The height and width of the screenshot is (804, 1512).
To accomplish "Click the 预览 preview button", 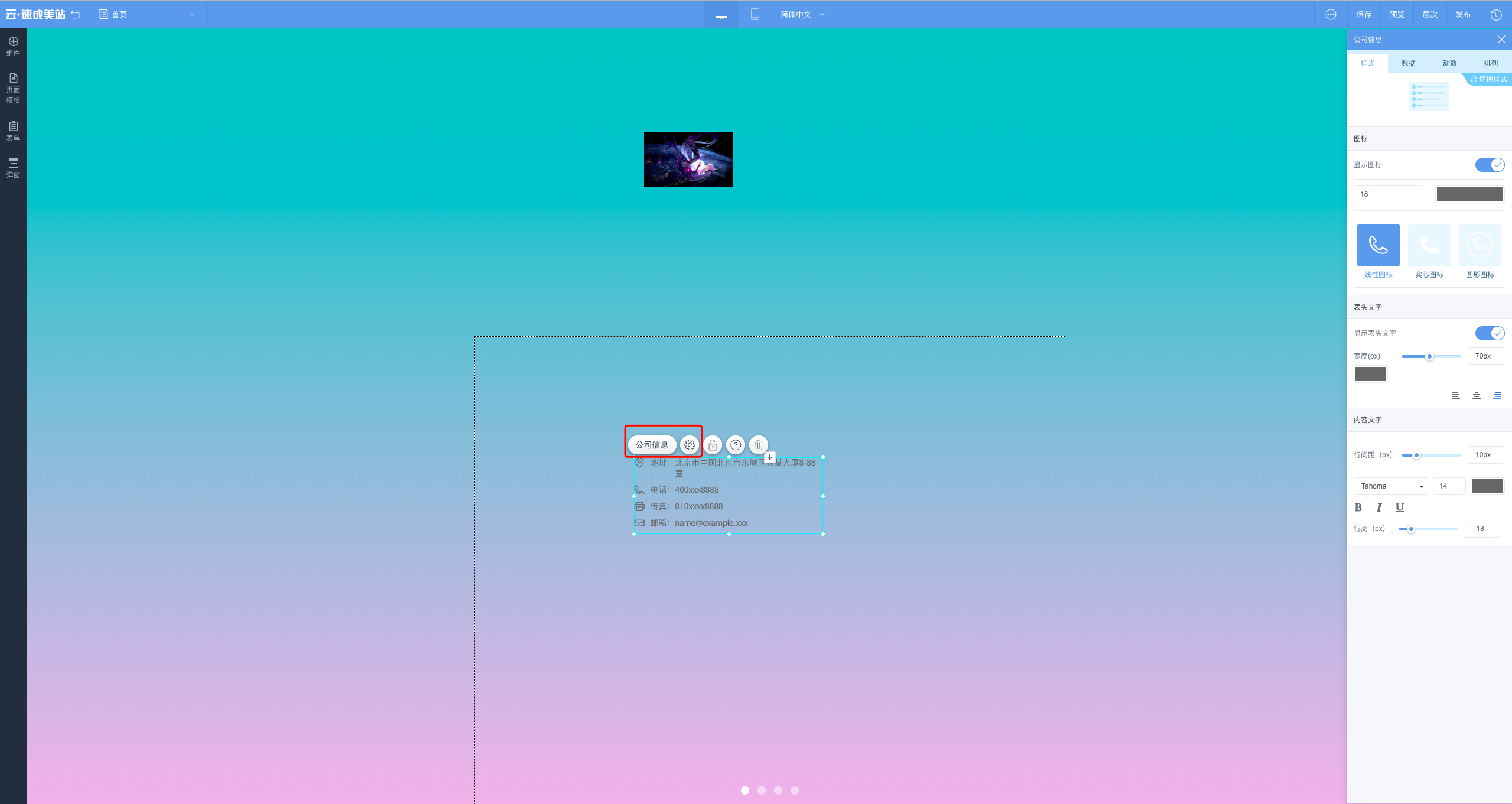I will tap(1397, 14).
